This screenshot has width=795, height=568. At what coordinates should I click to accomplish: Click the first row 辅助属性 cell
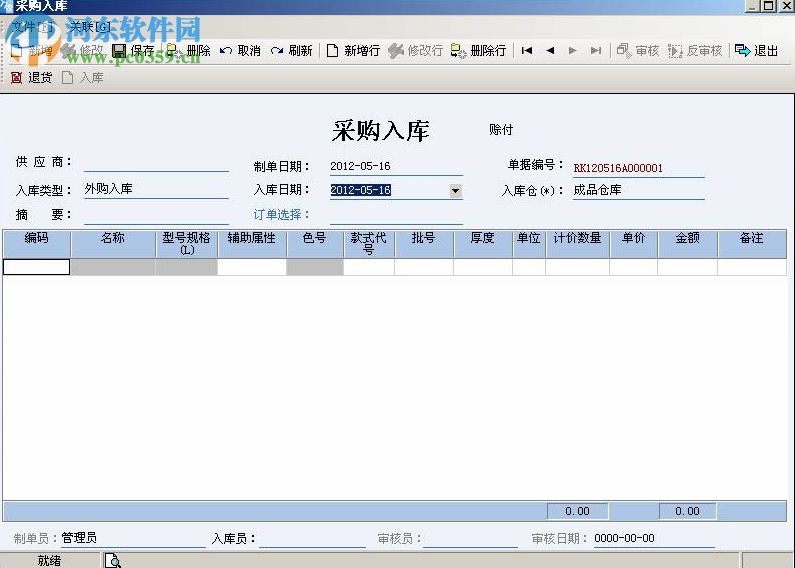click(x=252, y=267)
